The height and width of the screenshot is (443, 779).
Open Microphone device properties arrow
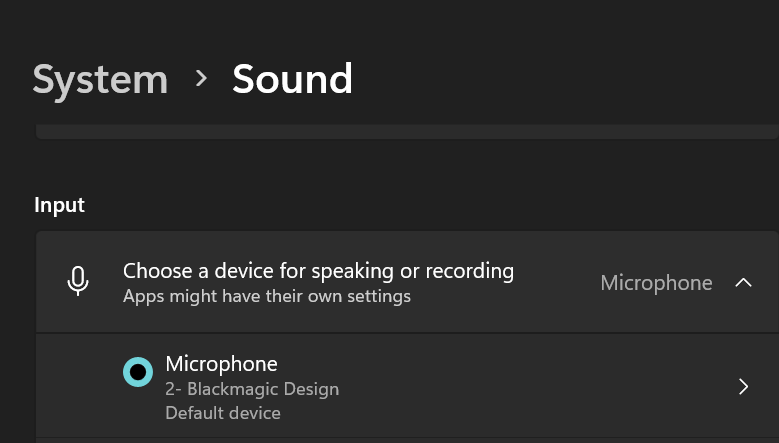tap(743, 386)
